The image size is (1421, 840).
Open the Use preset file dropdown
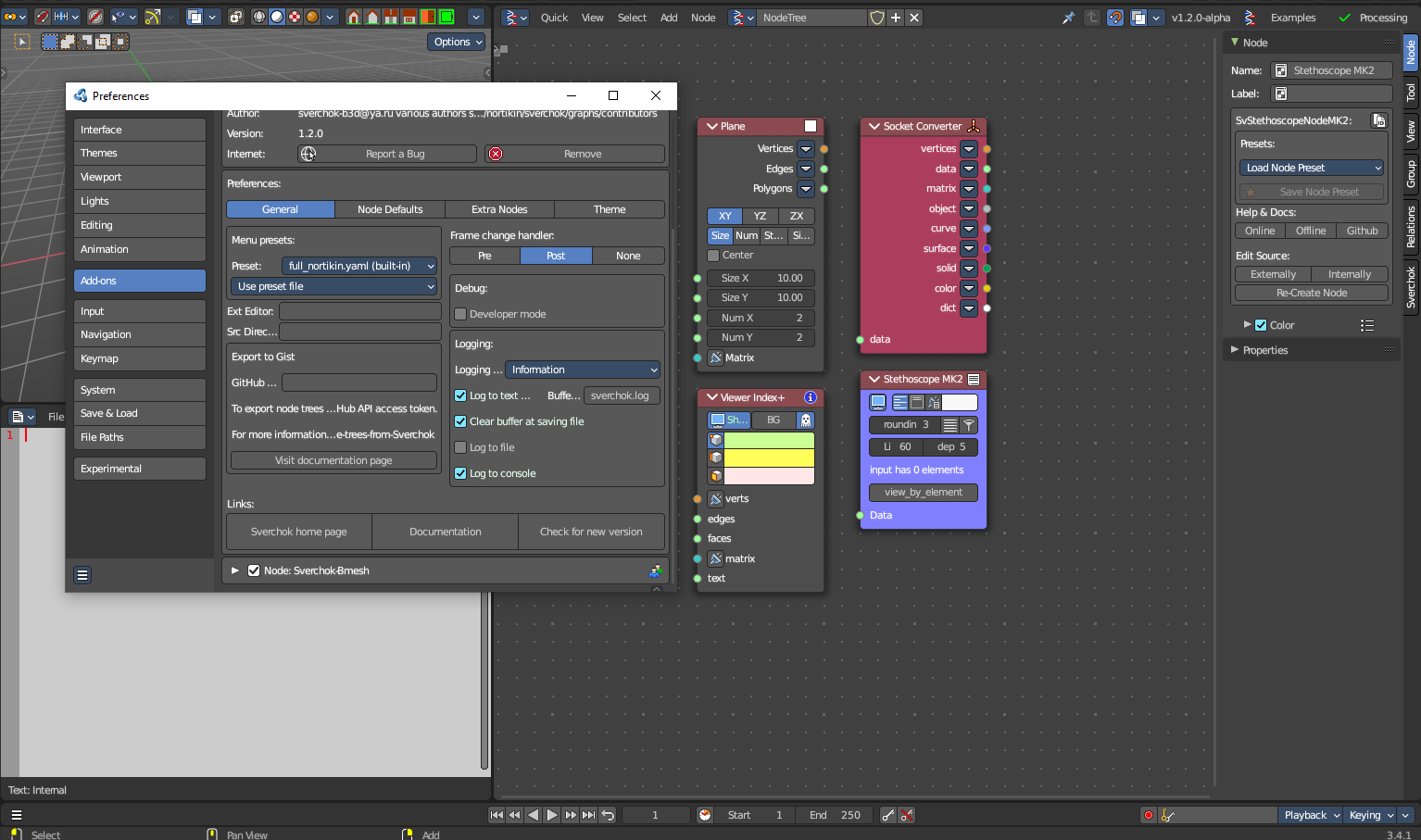[333, 285]
